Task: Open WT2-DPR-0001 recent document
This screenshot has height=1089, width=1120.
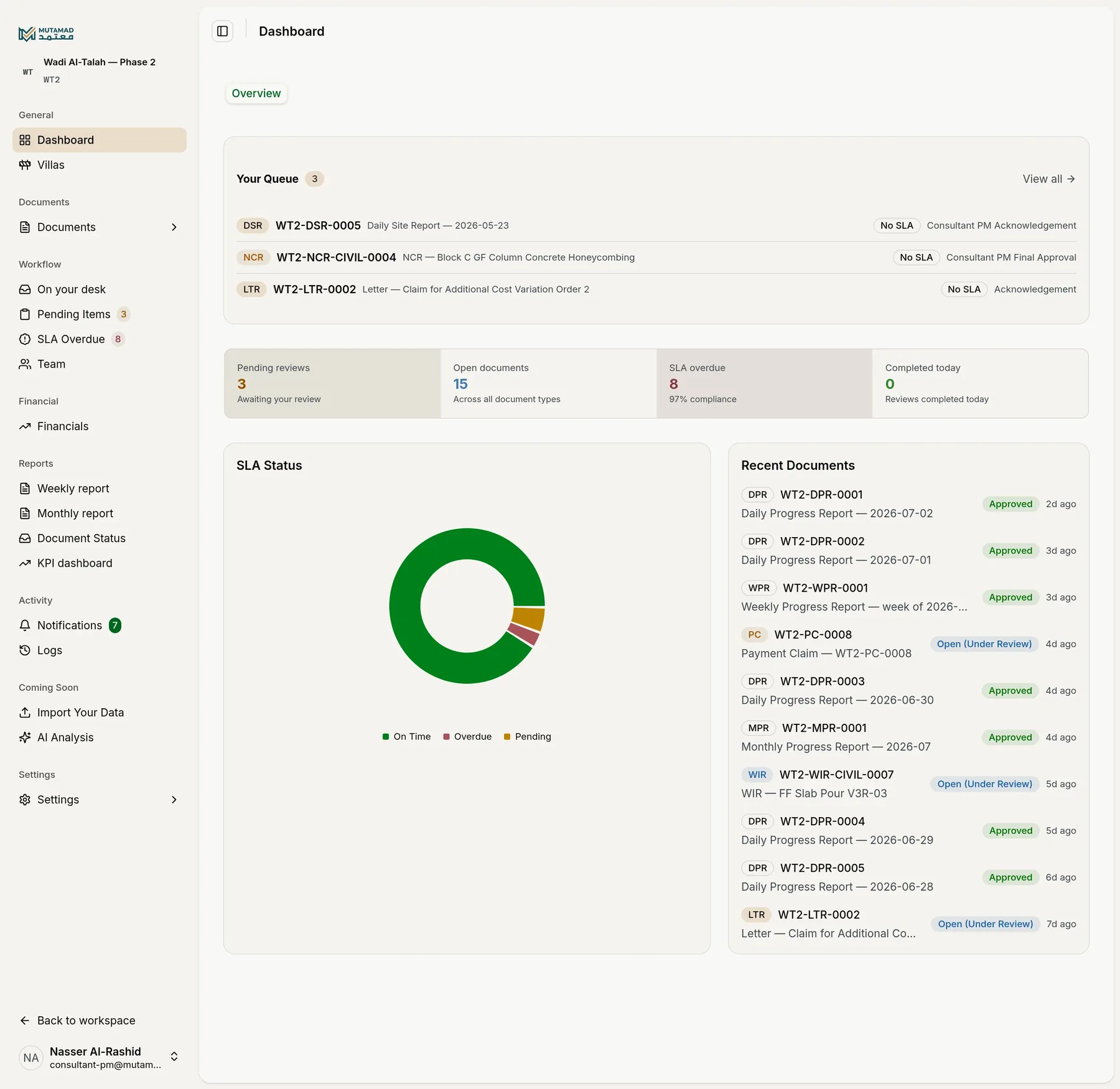Action: click(908, 504)
